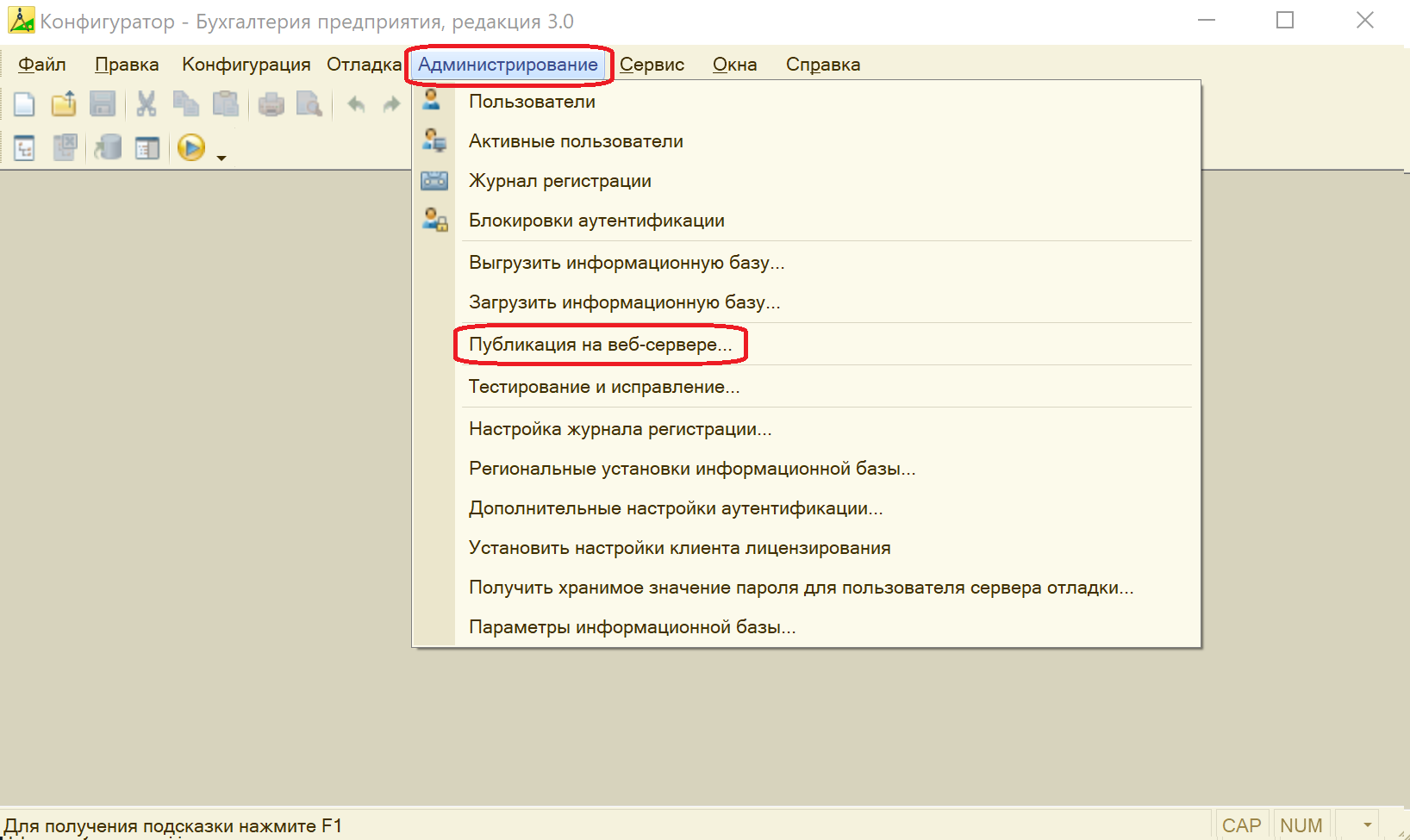1410x840 pixels.
Task: Click the CAP indicator in status bar
Action: (x=1241, y=825)
